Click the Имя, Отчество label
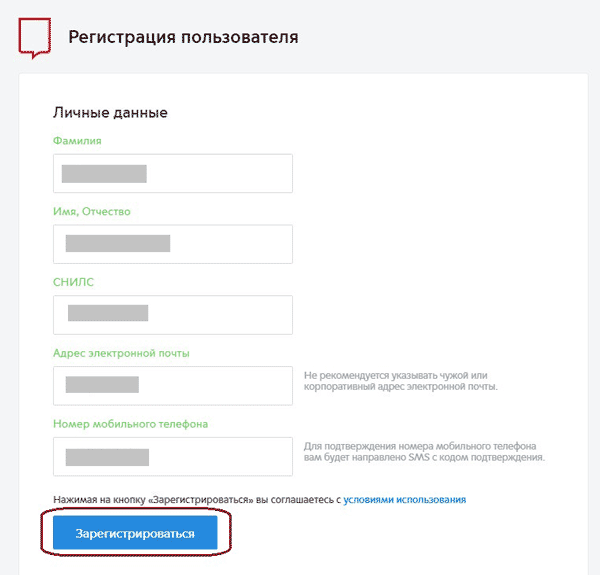Screen dimensions: 600x575 [91, 212]
